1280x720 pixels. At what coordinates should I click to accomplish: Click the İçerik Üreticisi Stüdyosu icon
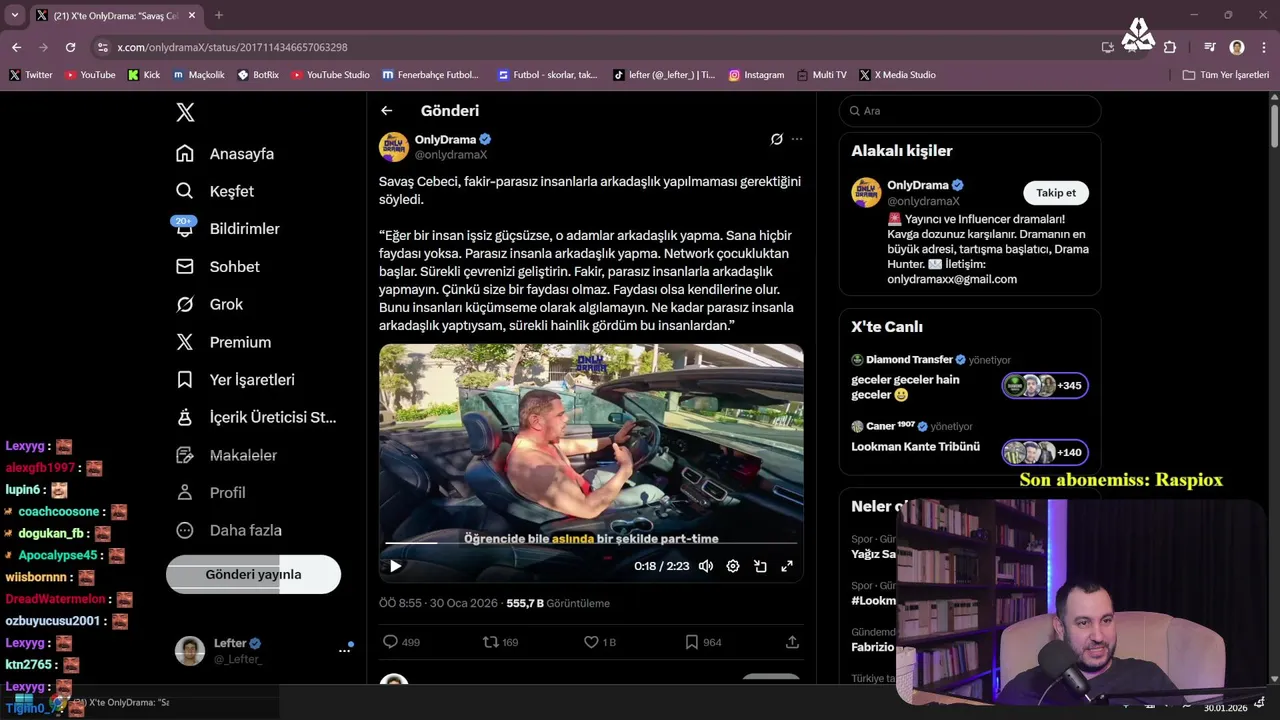pyautogui.click(x=185, y=417)
